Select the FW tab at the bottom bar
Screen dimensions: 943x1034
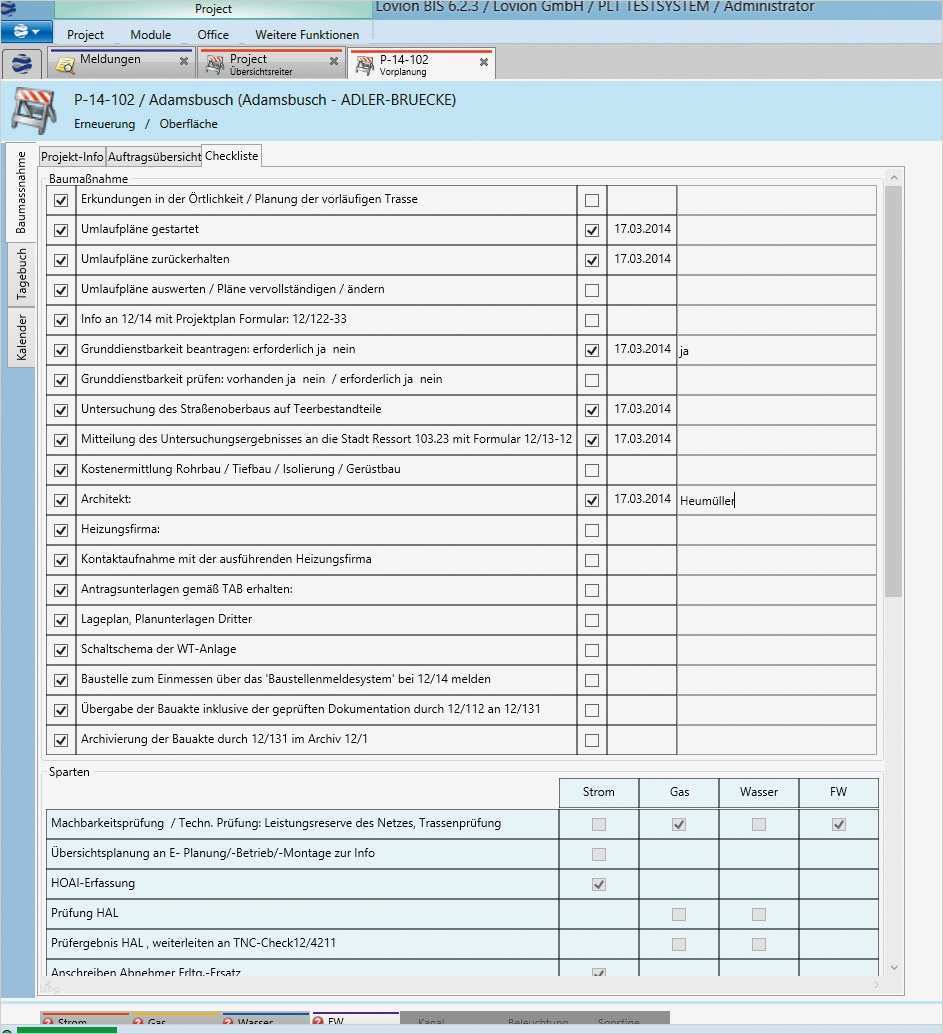tap(354, 1019)
